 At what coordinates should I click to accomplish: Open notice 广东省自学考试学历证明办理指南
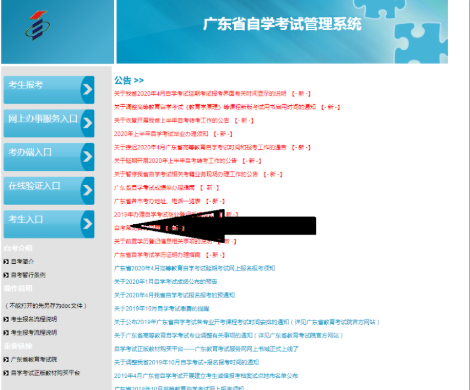[x=157, y=255]
